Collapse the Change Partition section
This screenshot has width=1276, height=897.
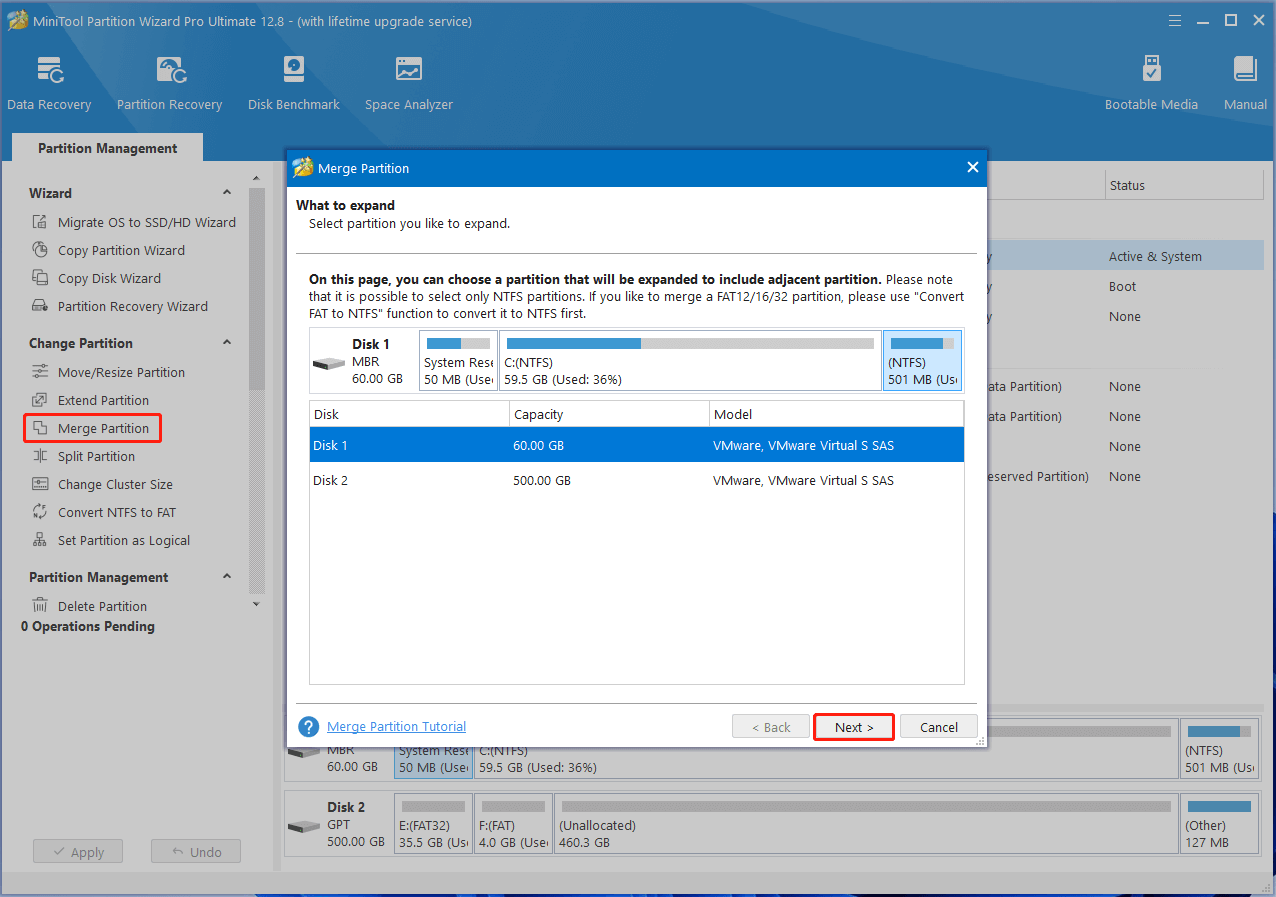pyautogui.click(x=227, y=342)
